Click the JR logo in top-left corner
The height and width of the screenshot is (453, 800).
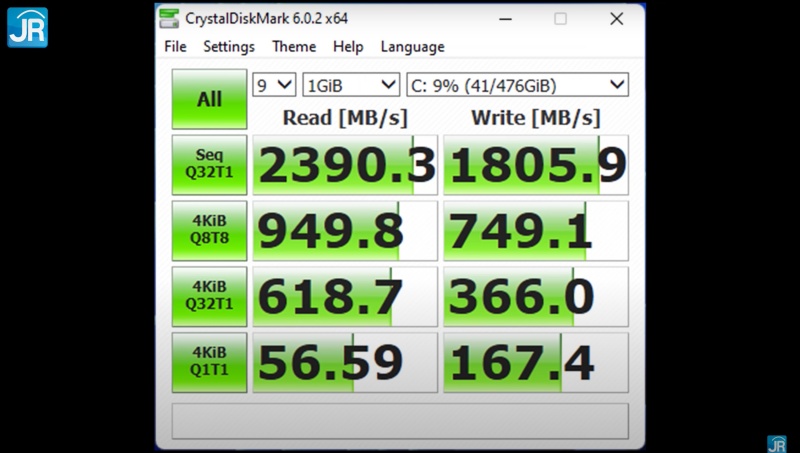click(27, 27)
